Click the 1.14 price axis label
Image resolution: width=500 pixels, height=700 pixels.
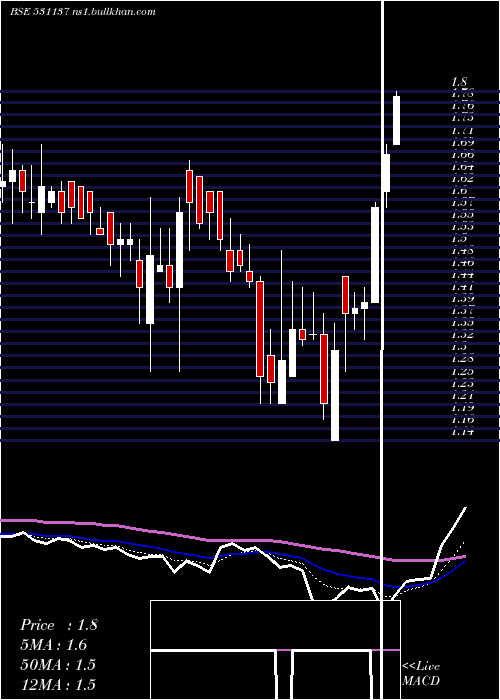pos(462,432)
